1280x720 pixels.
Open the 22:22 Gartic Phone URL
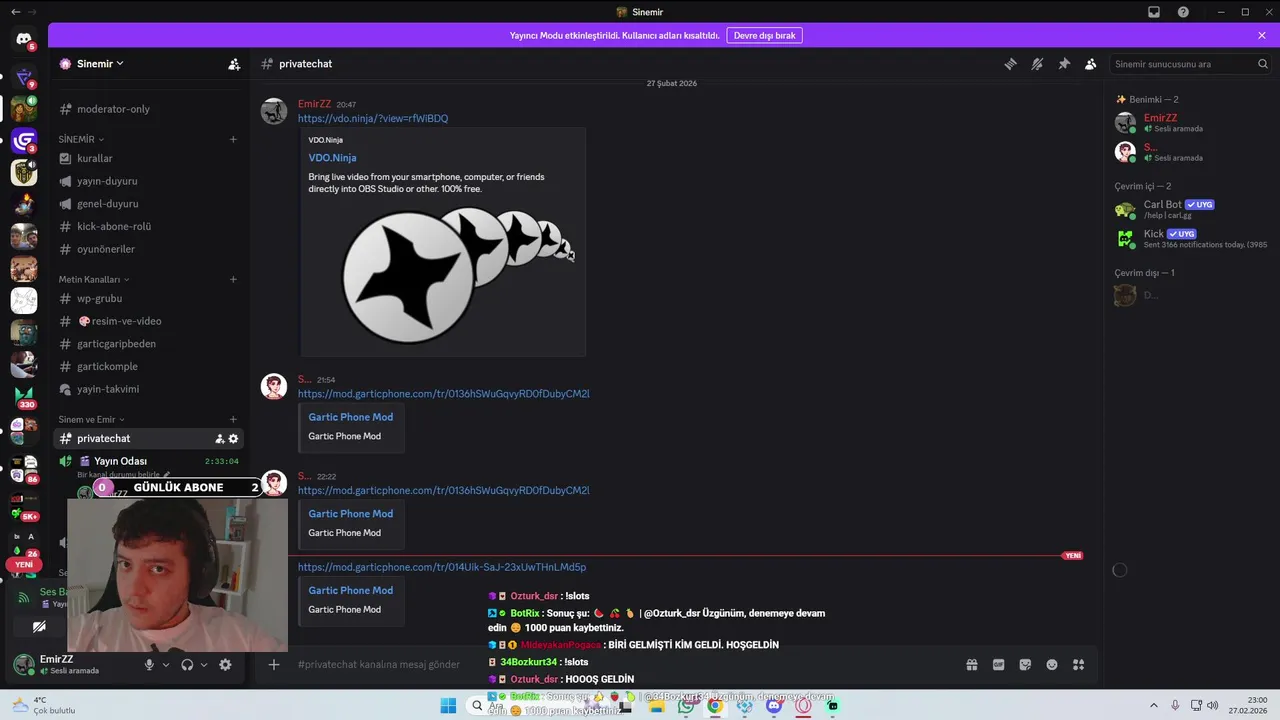[x=443, y=491]
